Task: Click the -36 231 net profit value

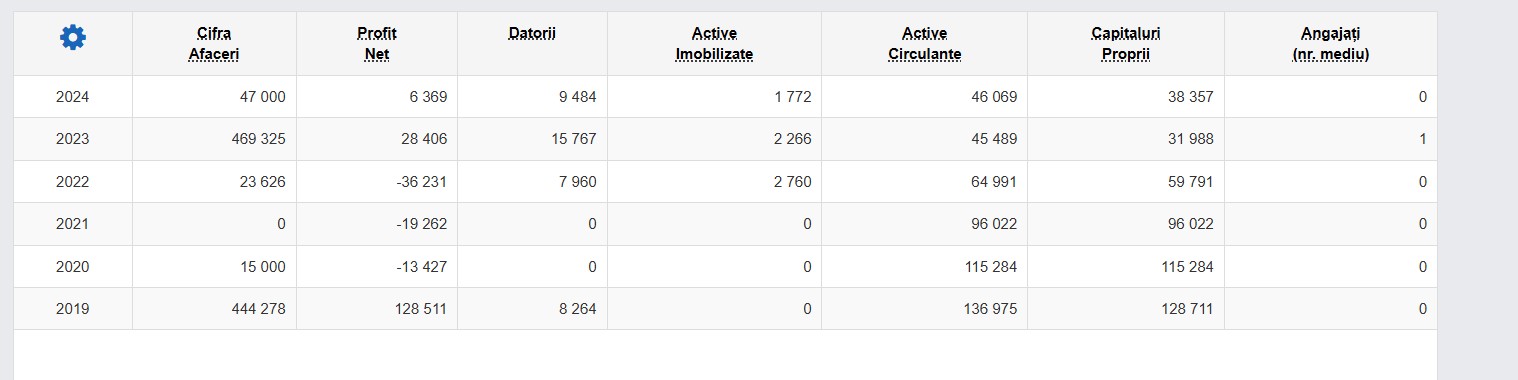Action: tap(421, 182)
